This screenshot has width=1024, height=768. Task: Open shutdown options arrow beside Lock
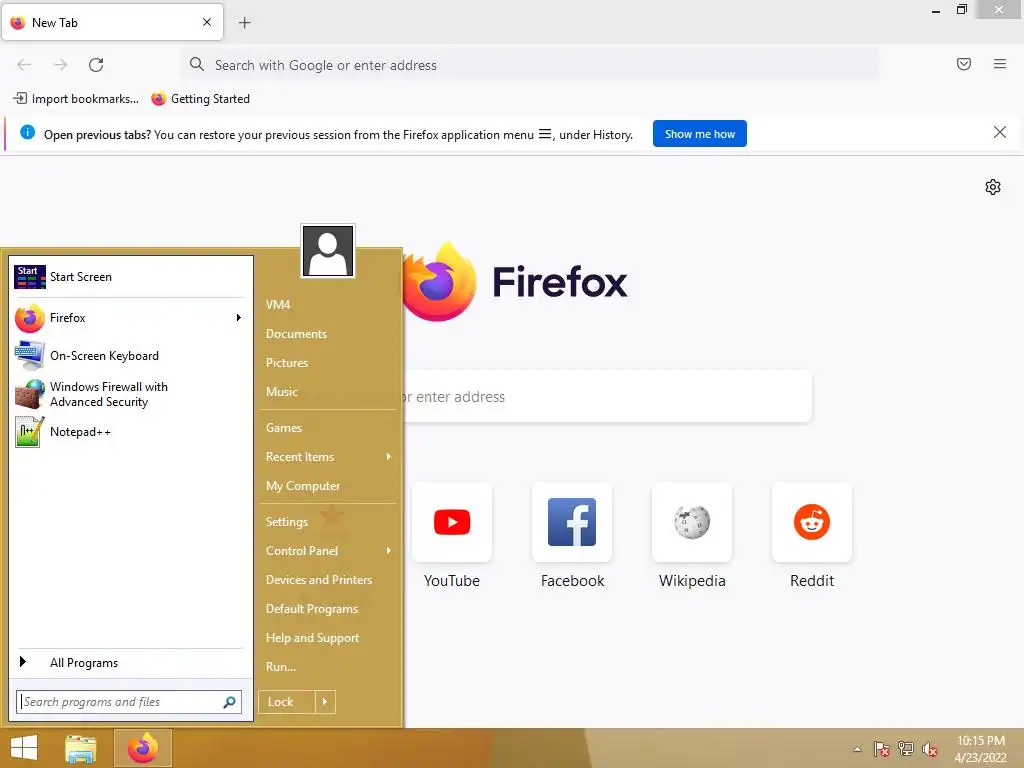point(325,702)
